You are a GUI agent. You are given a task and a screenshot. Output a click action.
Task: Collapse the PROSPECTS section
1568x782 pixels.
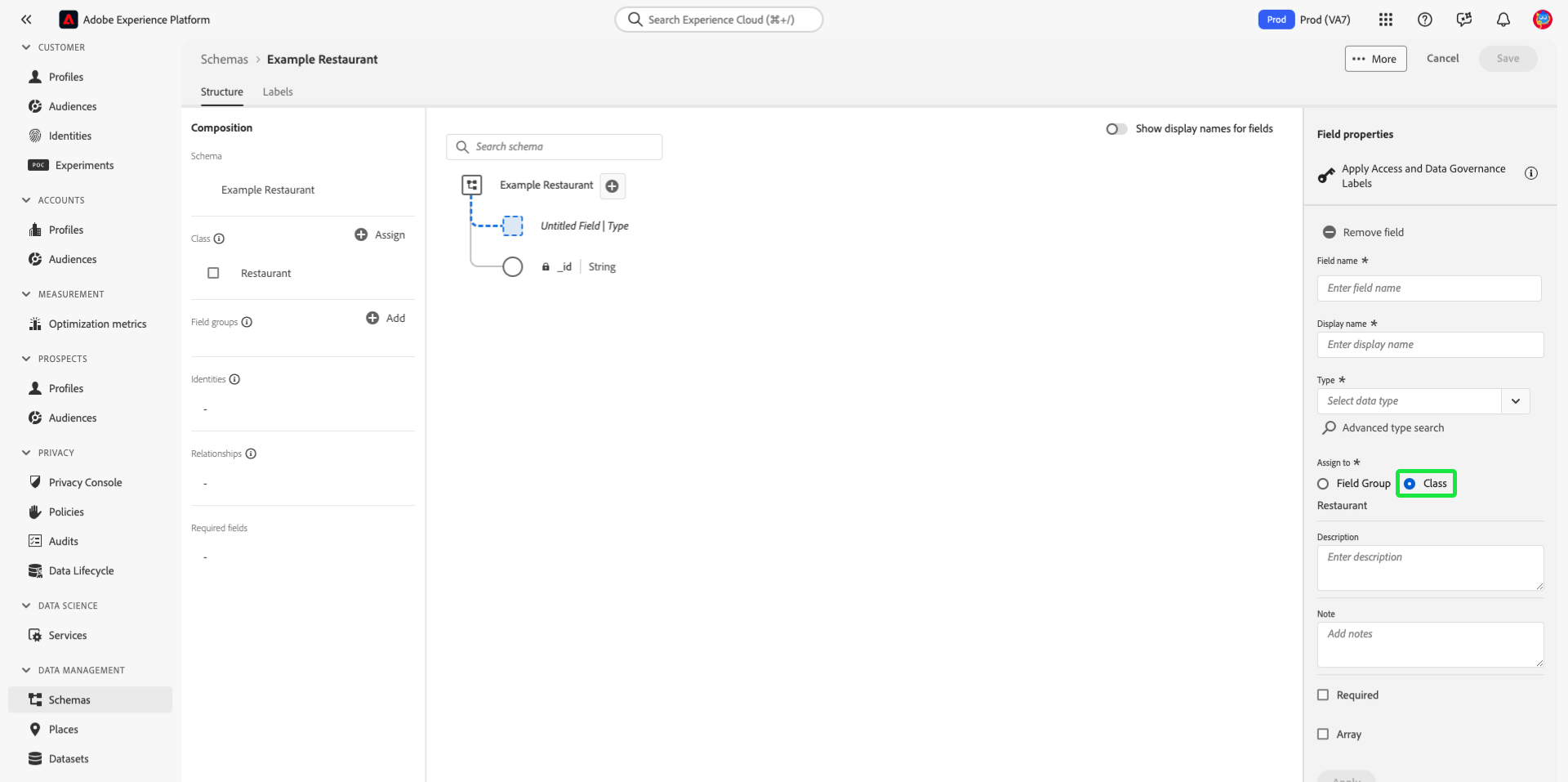click(26, 359)
